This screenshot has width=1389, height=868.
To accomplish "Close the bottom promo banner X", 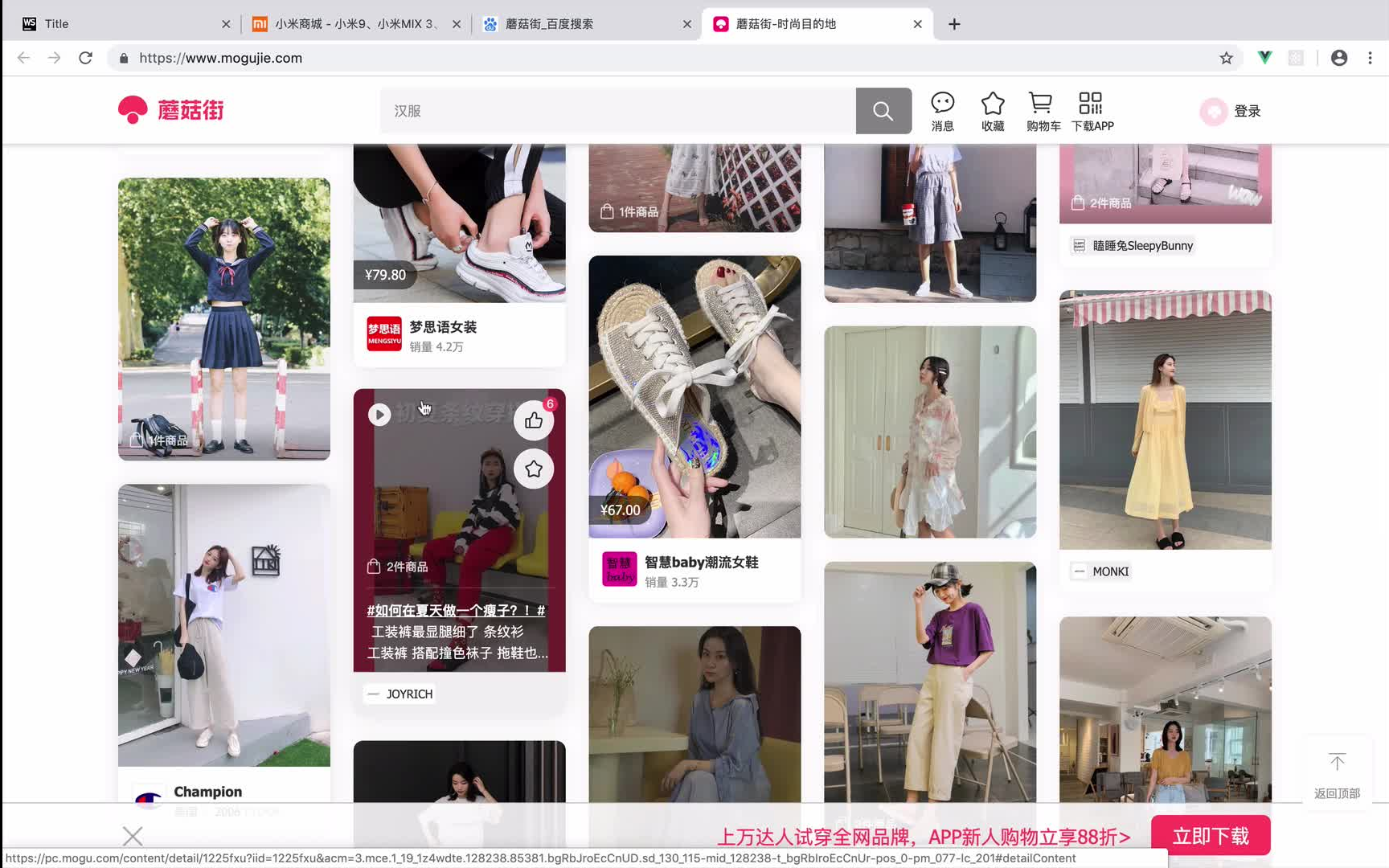I will [x=133, y=837].
